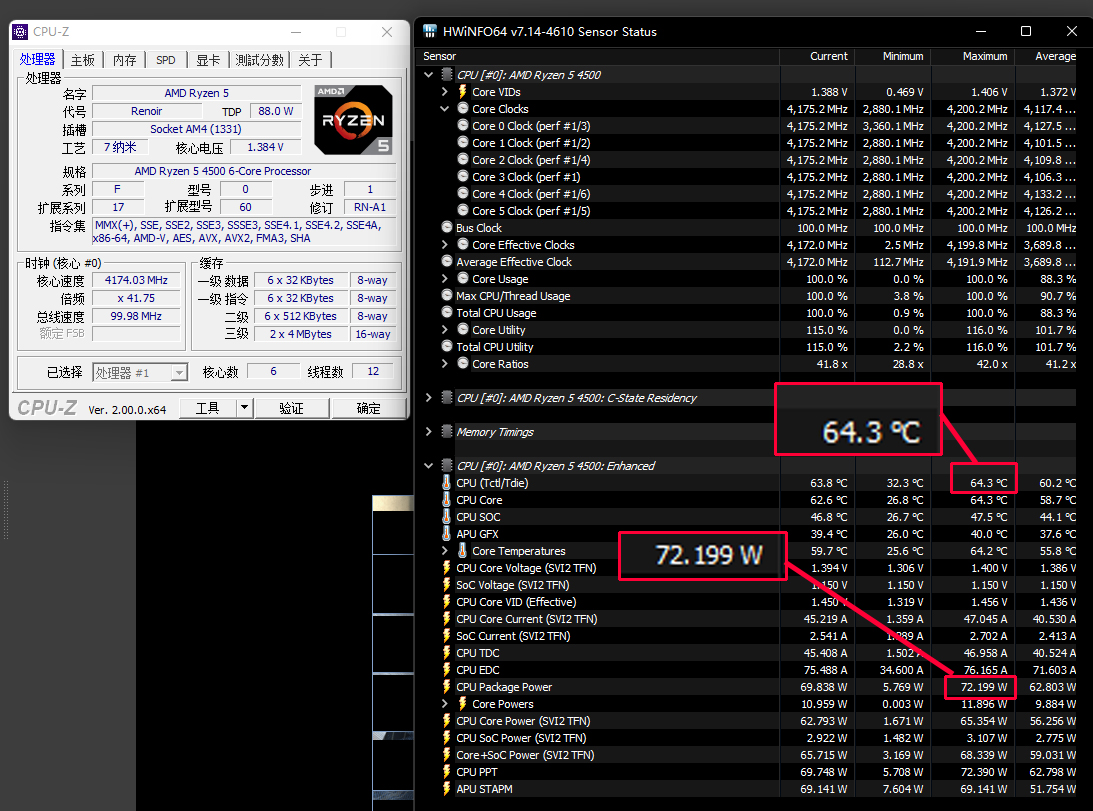1093x811 pixels.
Task: Click the CPU-Z title bar app icon
Action: [x=21, y=32]
